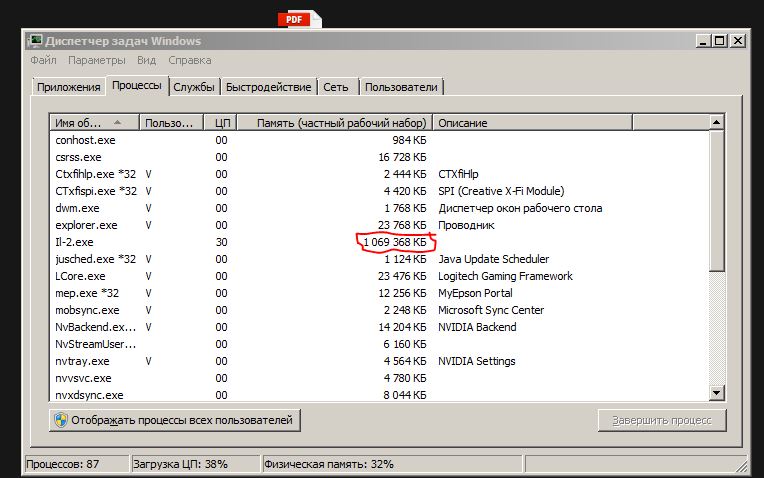Screen dimensions: 764x478
Task: Sort by Память (частный рабочий набор) header
Action: point(335,123)
